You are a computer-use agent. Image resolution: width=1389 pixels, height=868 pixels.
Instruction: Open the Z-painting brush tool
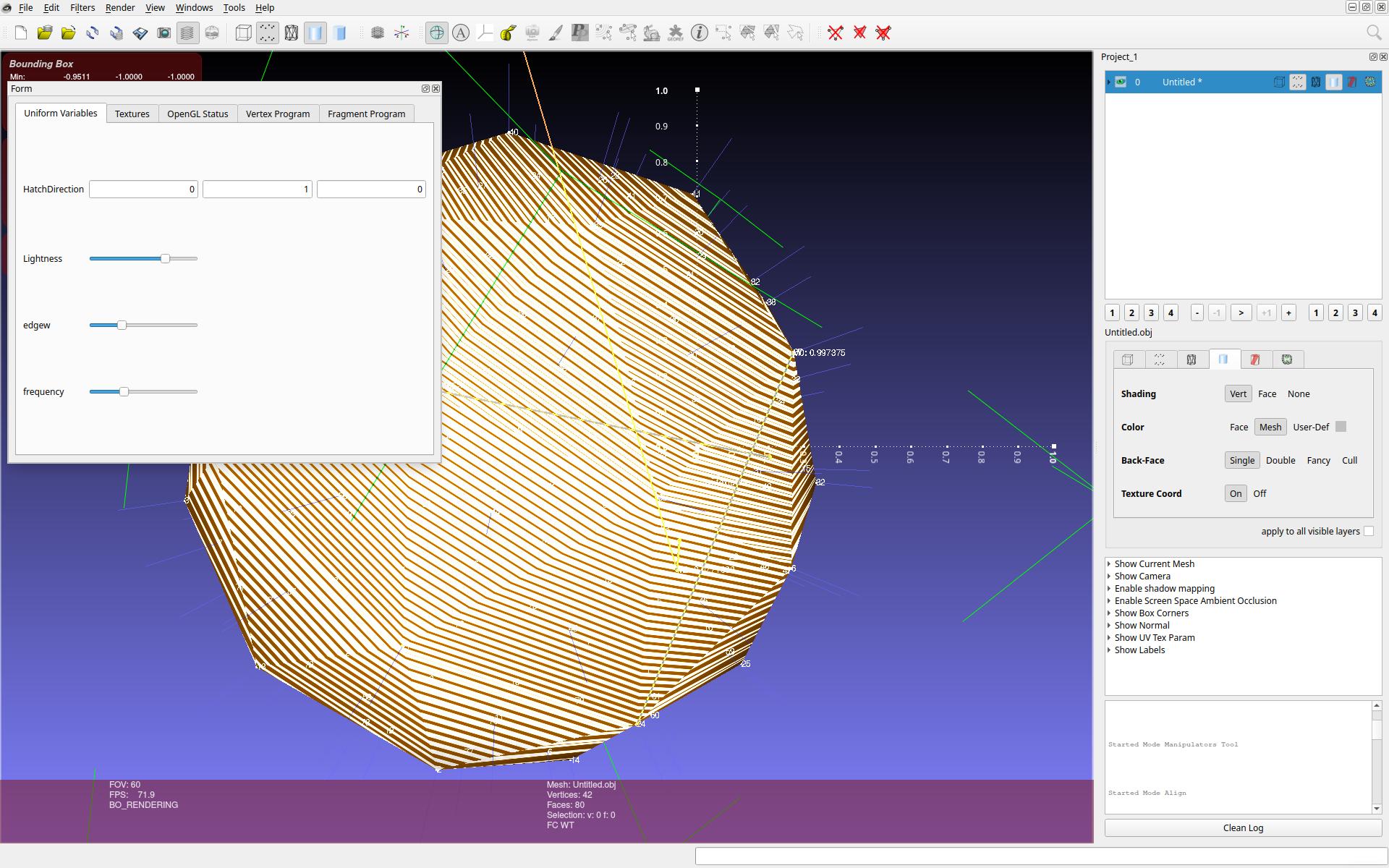[x=556, y=33]
